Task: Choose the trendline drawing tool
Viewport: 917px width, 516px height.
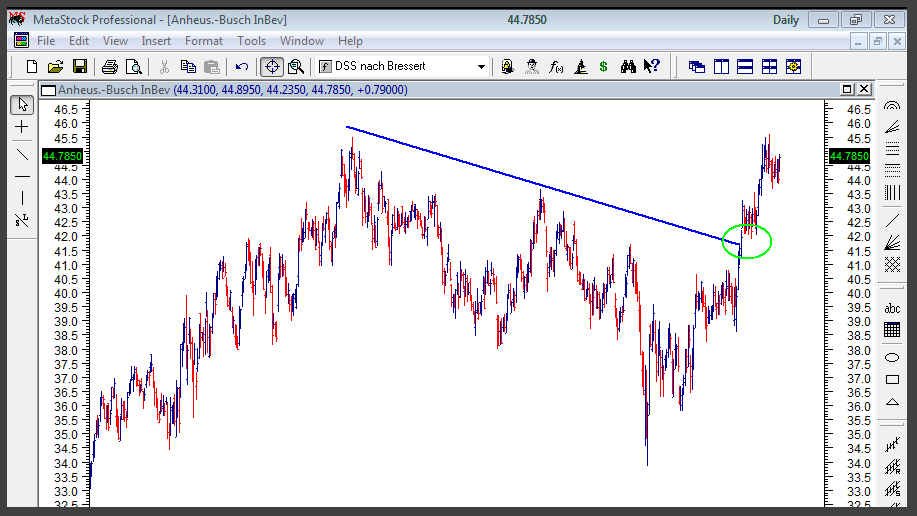Action: point(22,154)
